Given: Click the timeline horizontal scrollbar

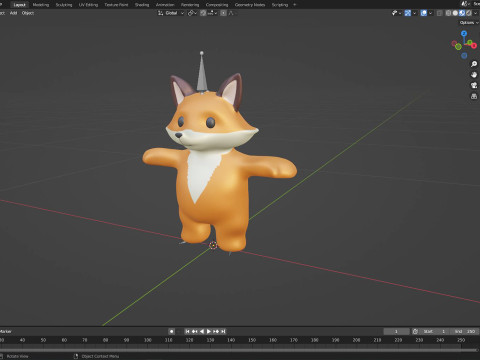Looking at the screenshot, I should [238, 350].
